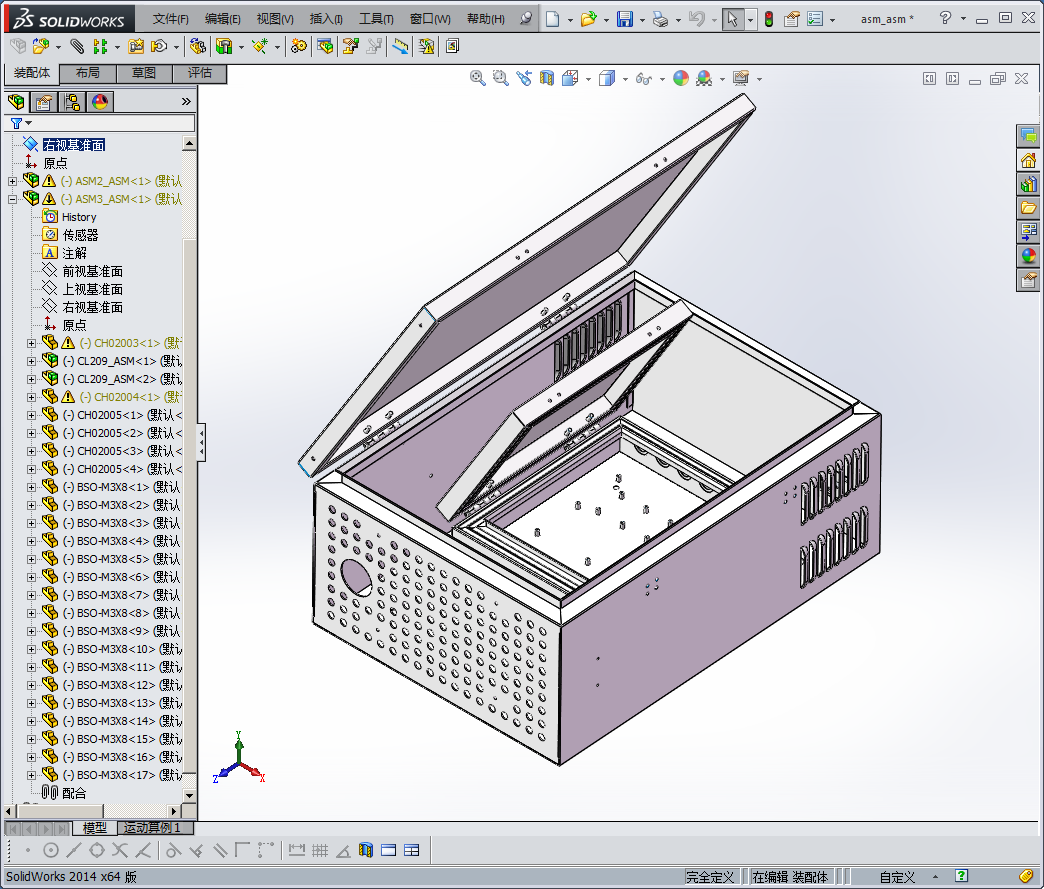Click the New Motion Study gear icon
This screenshot has height=889, width=1044.
click(x=299, y=46)
